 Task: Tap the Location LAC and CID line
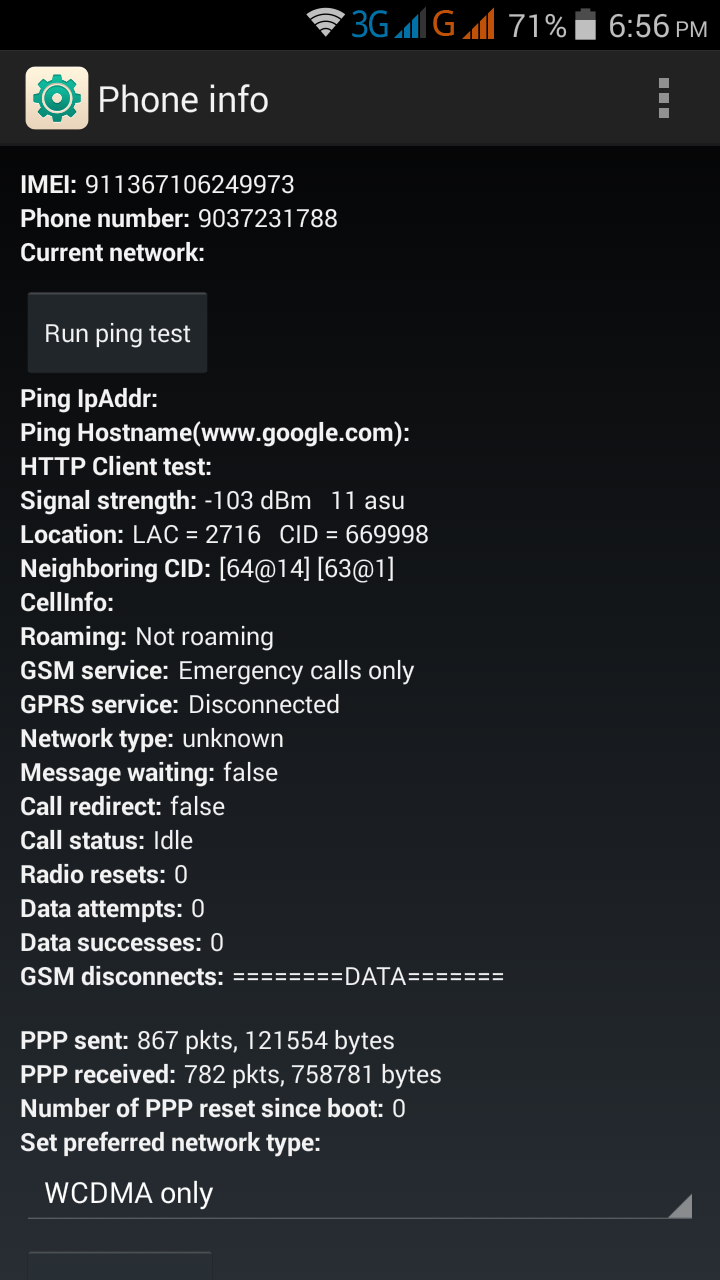[x=224, y=534]
